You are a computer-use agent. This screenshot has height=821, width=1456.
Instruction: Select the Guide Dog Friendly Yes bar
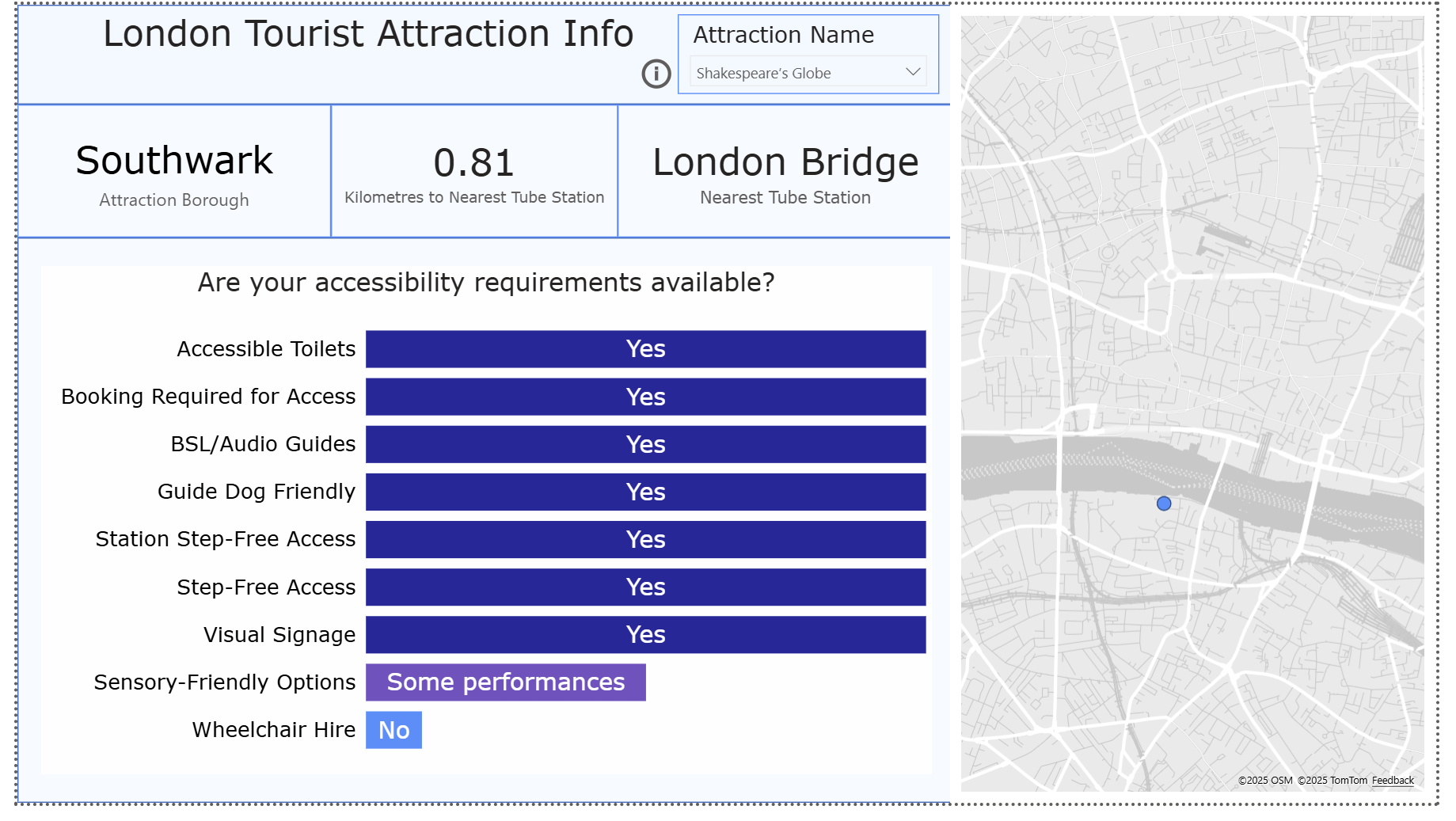pyautogui.click(x=645, y=492)
